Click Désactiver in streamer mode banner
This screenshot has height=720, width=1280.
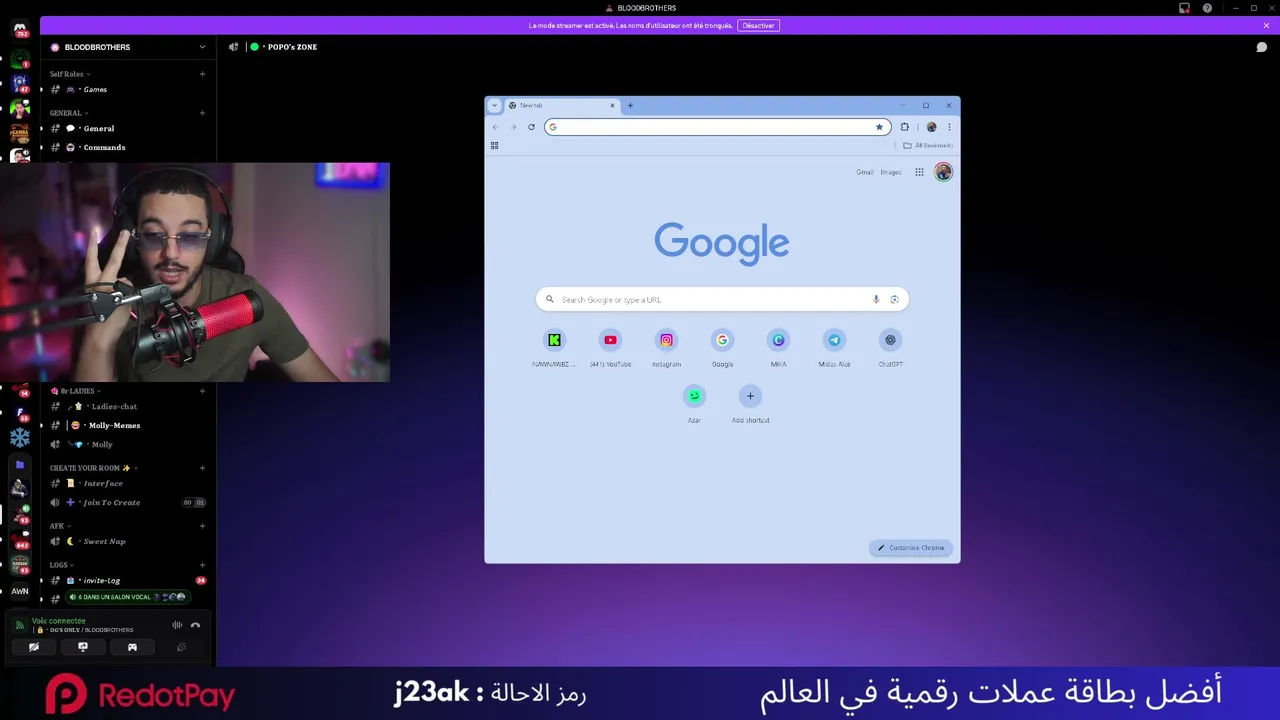click(x=758, y=25)
